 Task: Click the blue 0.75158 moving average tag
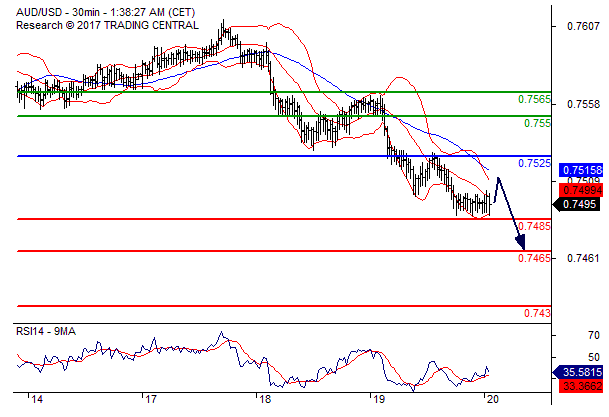581,170
